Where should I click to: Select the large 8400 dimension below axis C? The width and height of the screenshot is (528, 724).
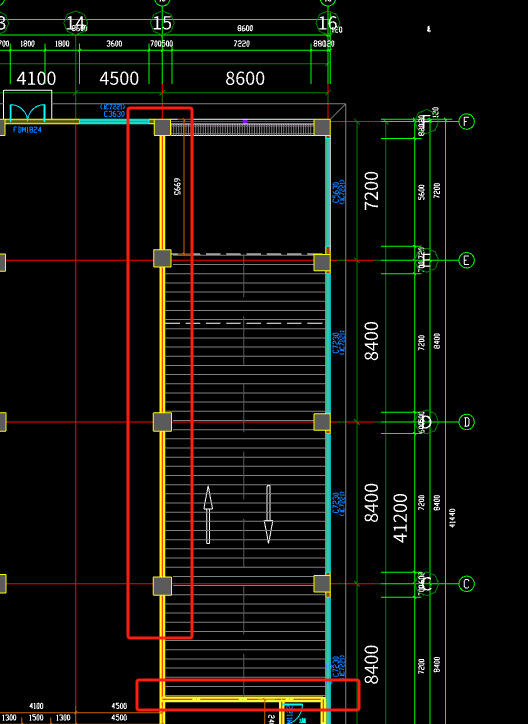pyautogui.click(x=372, y=664)
